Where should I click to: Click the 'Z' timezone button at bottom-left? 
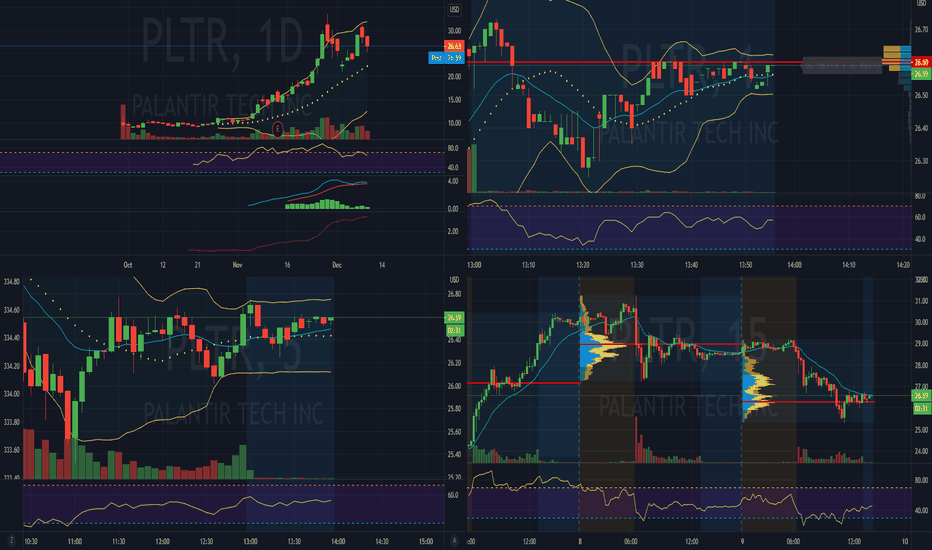[11, 540]
